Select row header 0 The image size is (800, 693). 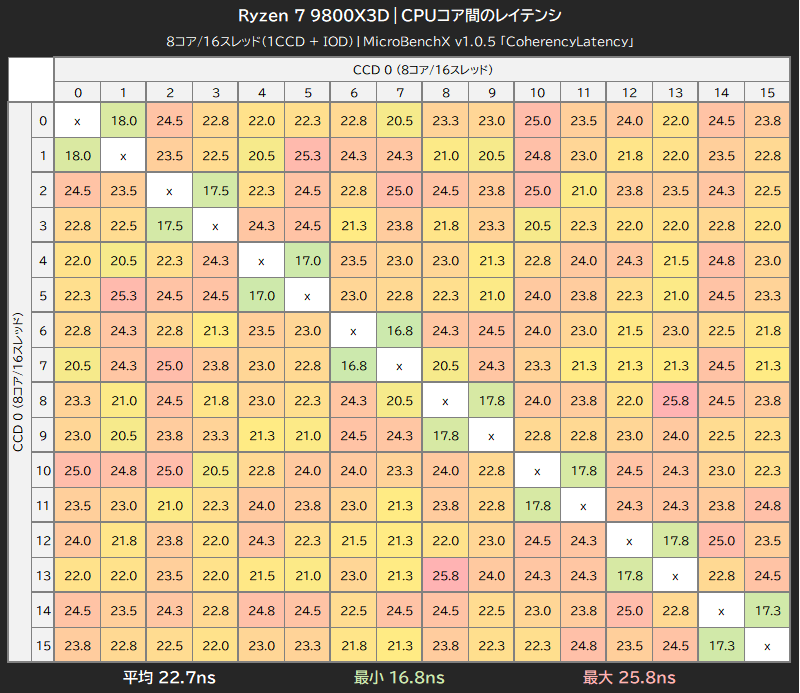click(x=43, y=121)
